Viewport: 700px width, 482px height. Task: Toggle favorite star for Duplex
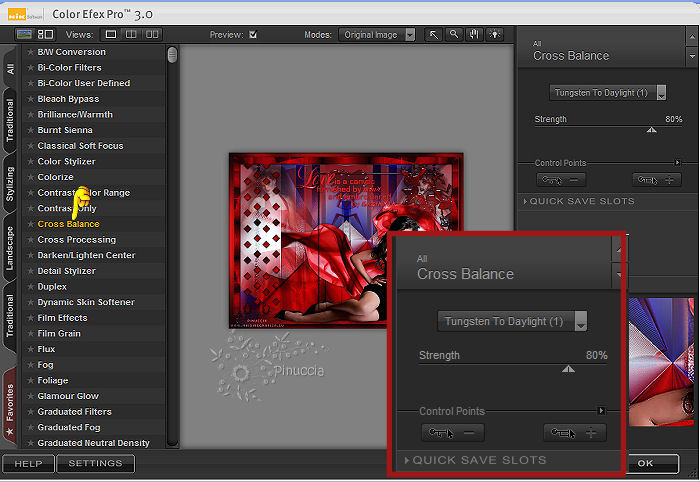[x=30, y=287]
